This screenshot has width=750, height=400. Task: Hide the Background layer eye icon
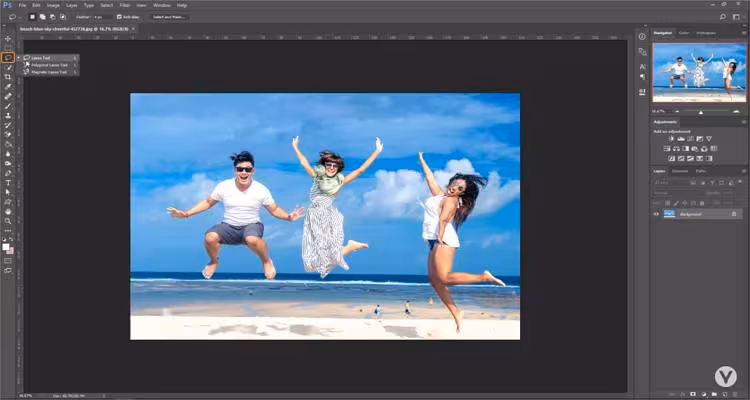click(656, 214)
